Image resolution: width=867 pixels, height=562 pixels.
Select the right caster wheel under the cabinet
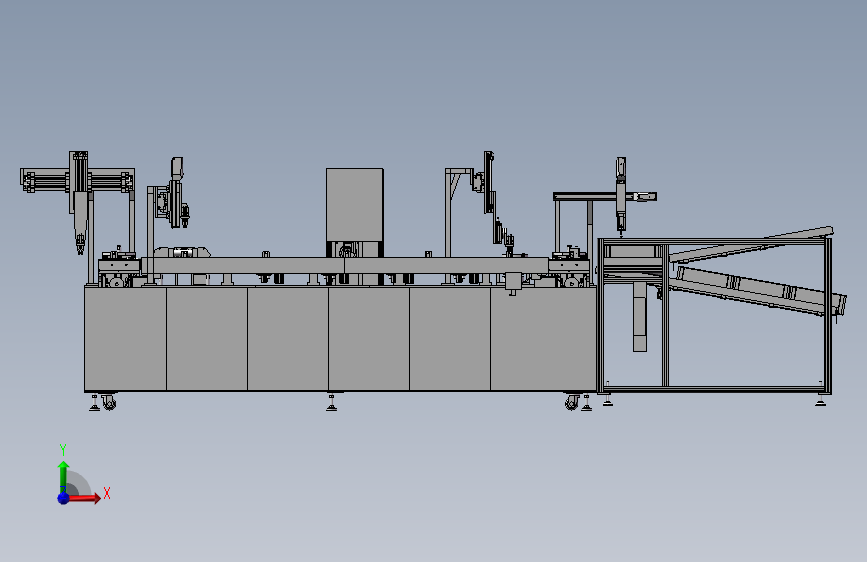pos(572,402)
